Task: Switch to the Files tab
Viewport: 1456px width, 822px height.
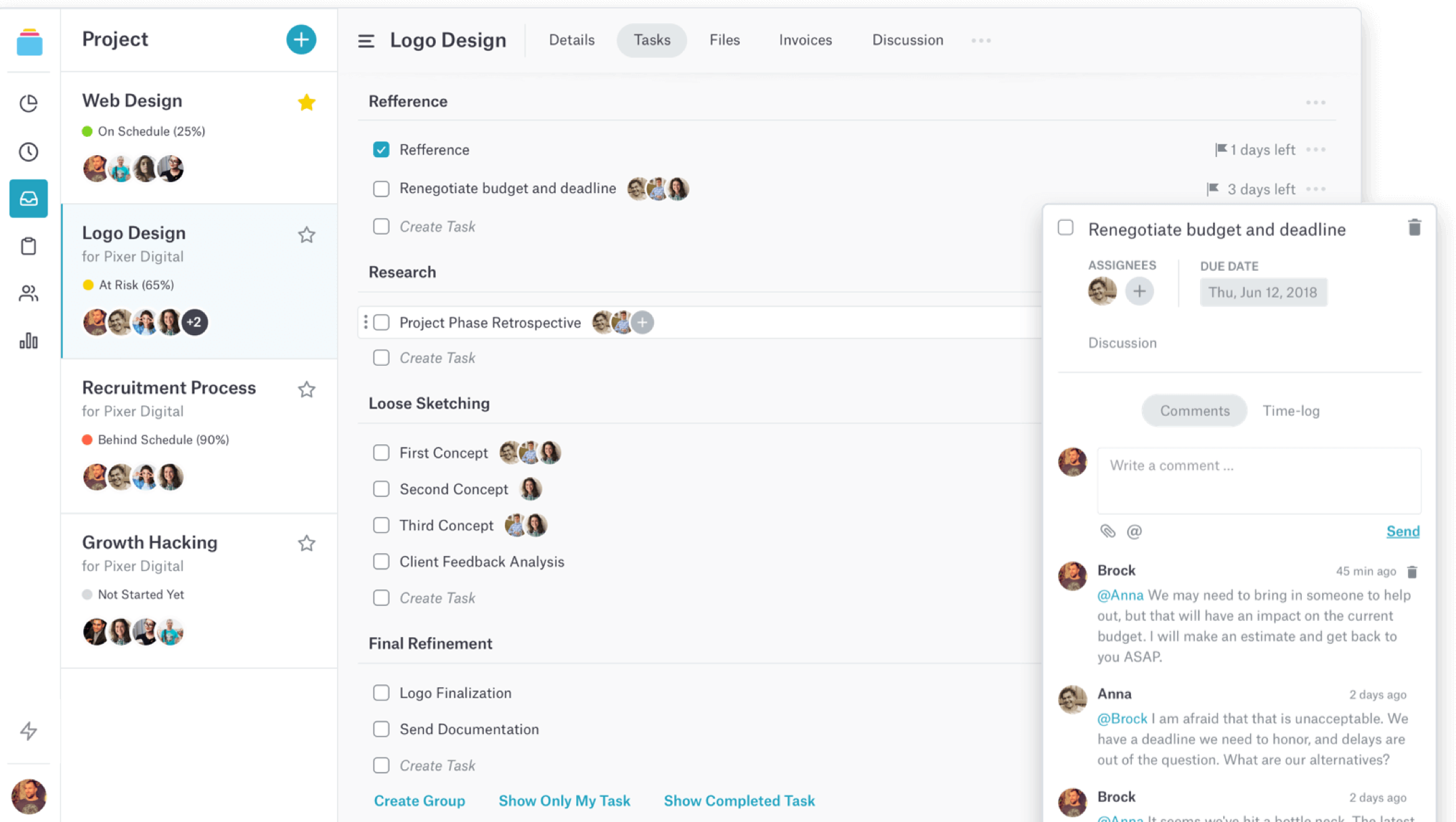Action: (724, 39)
